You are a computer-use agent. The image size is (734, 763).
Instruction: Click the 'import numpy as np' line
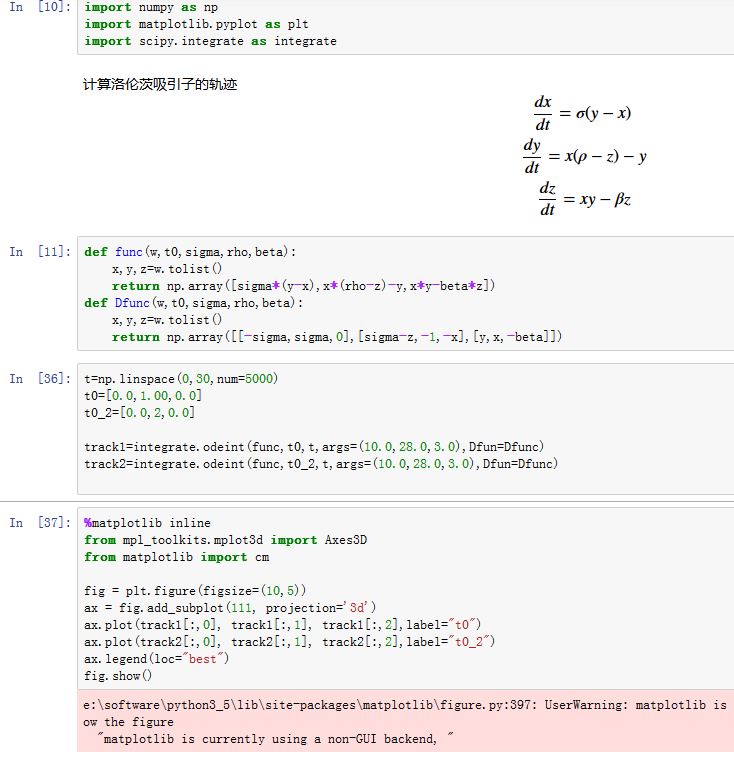coord(150,7)
